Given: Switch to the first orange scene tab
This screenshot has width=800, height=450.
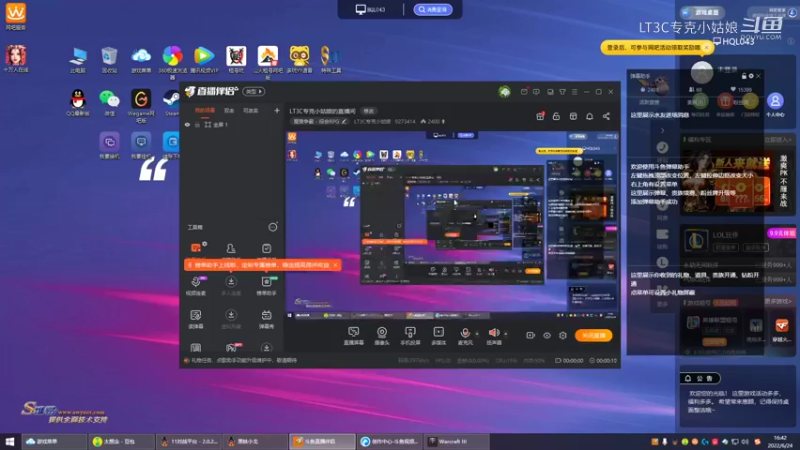Looking at the screenshot, I should (x=205, y=111).
